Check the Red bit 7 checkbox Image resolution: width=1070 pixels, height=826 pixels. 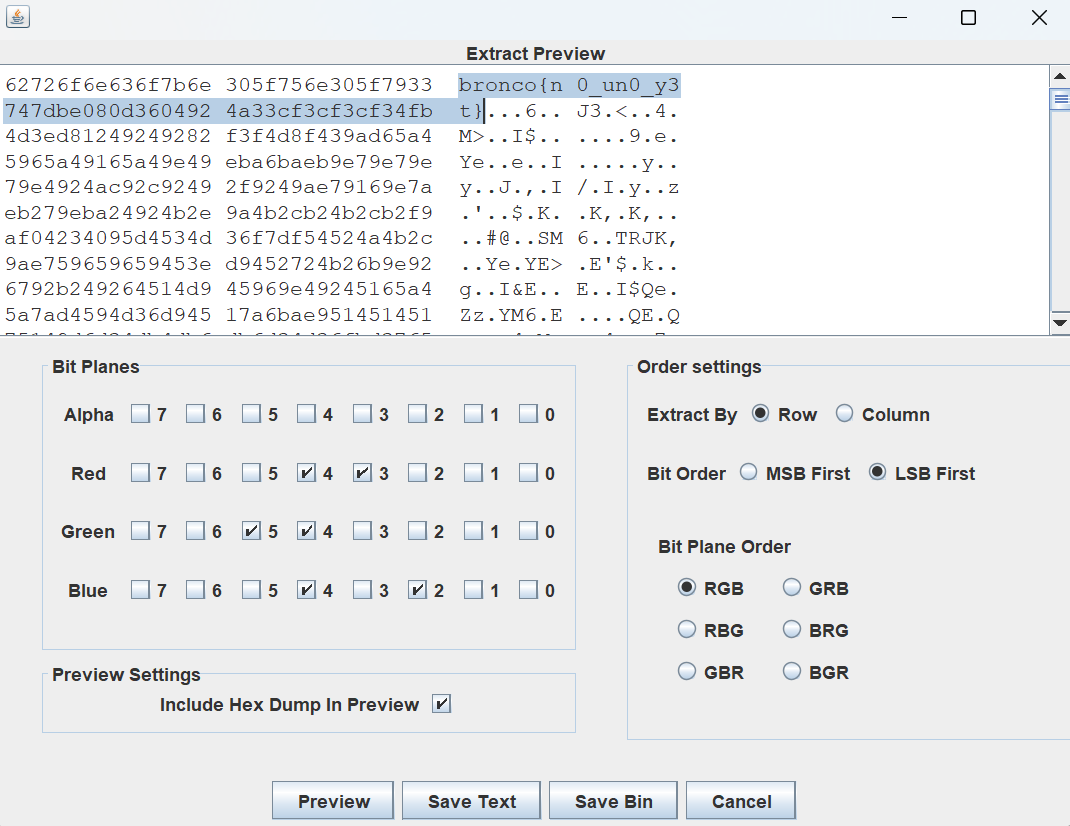tap(140, 472)
